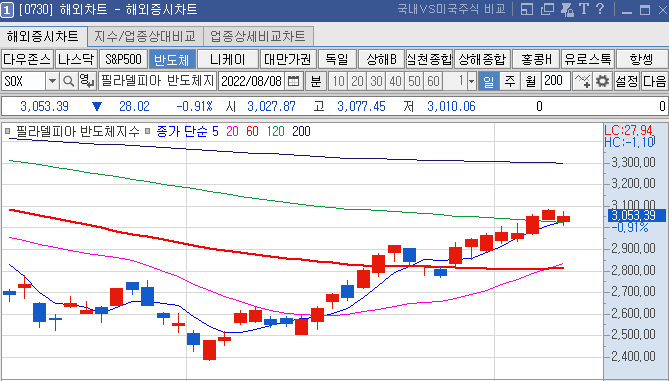This screenshot has height=381, width=669.
Task: Click the 영 symbol lookup icon
Action: coord(87,81)
